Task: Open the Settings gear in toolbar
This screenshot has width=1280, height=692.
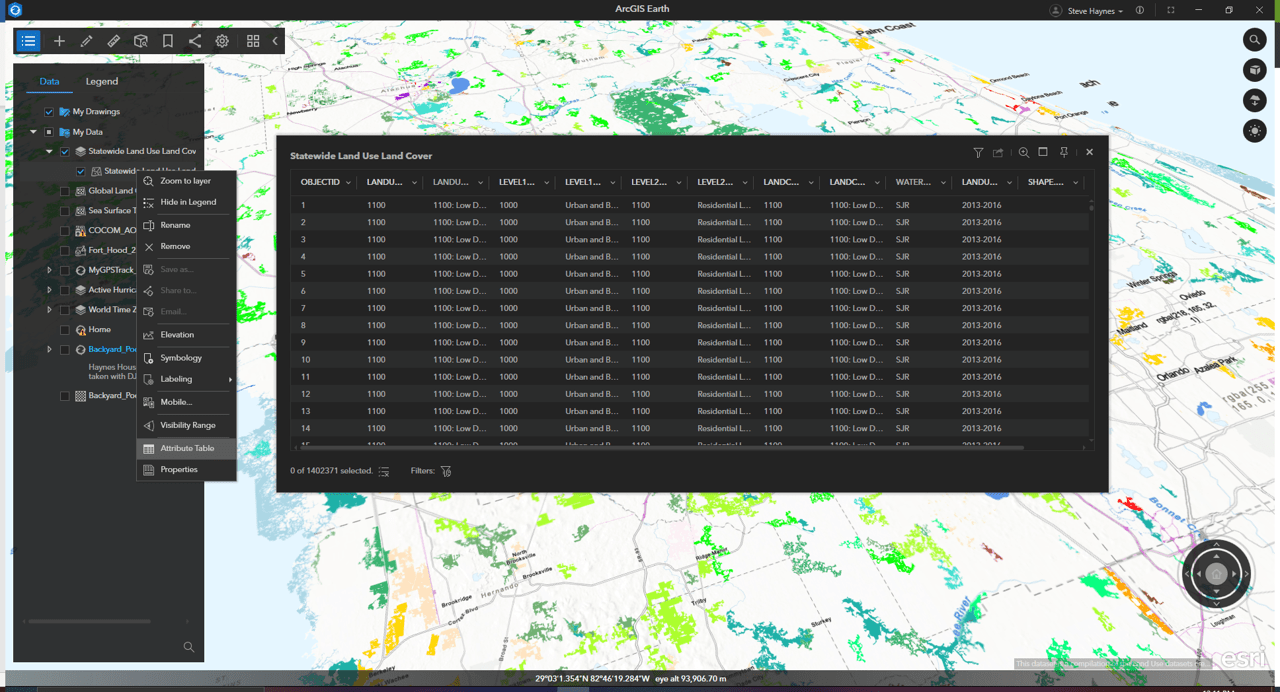Action: [222, 41]
